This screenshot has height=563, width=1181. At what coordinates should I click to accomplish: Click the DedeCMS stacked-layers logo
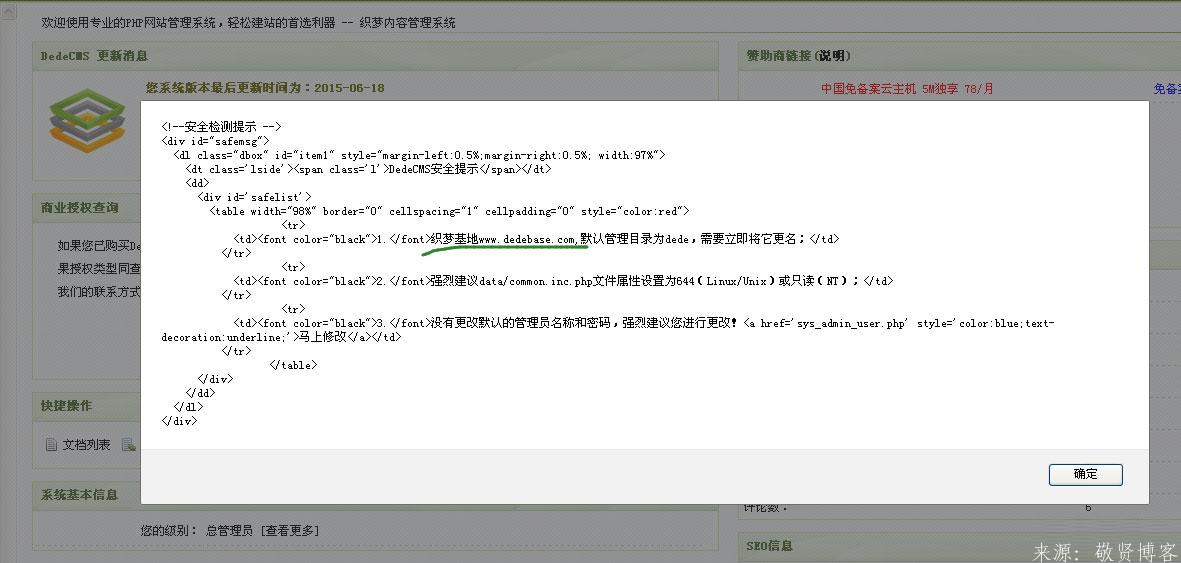(x=87, y=121)
